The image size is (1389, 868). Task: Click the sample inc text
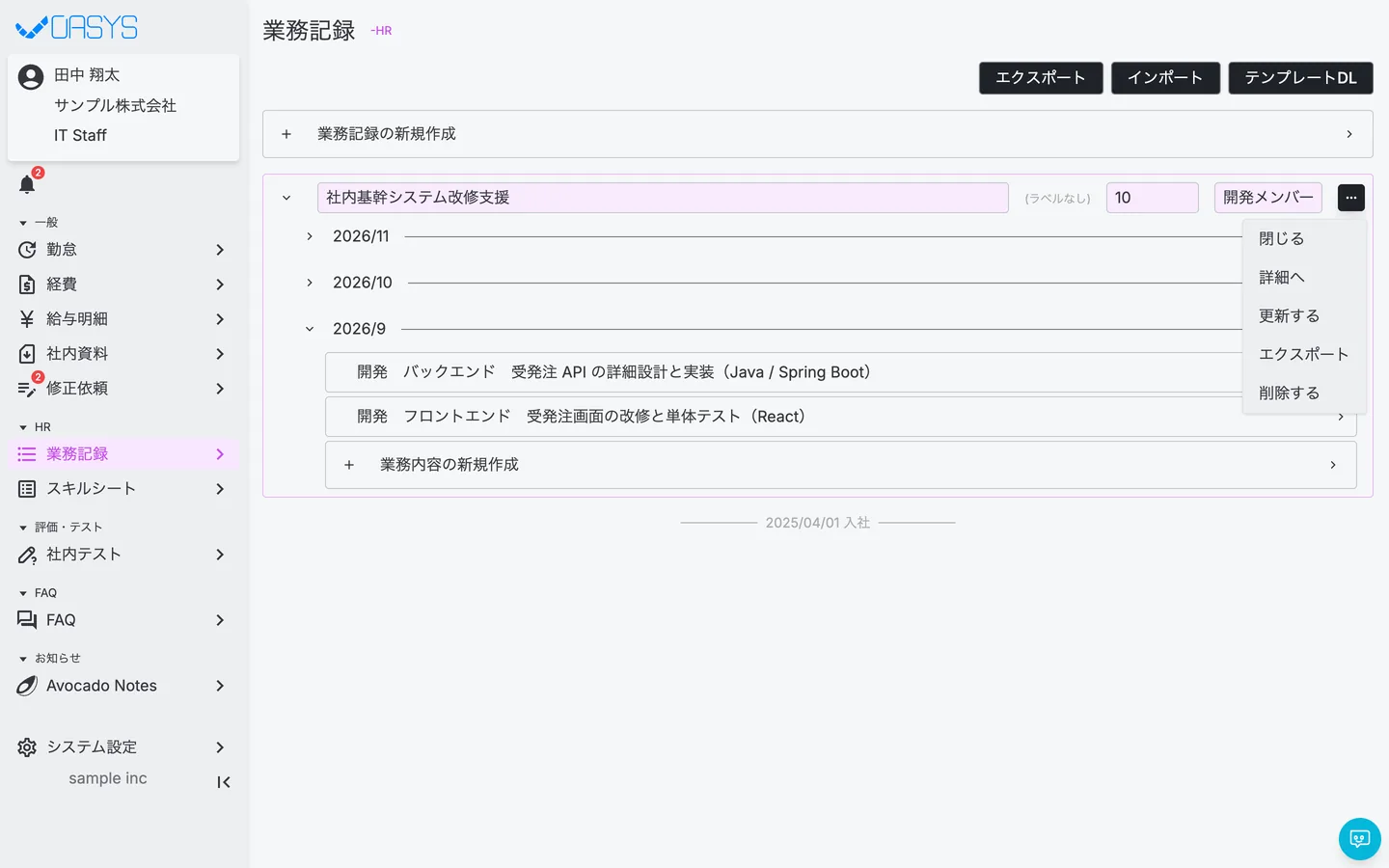pos(108,778)
